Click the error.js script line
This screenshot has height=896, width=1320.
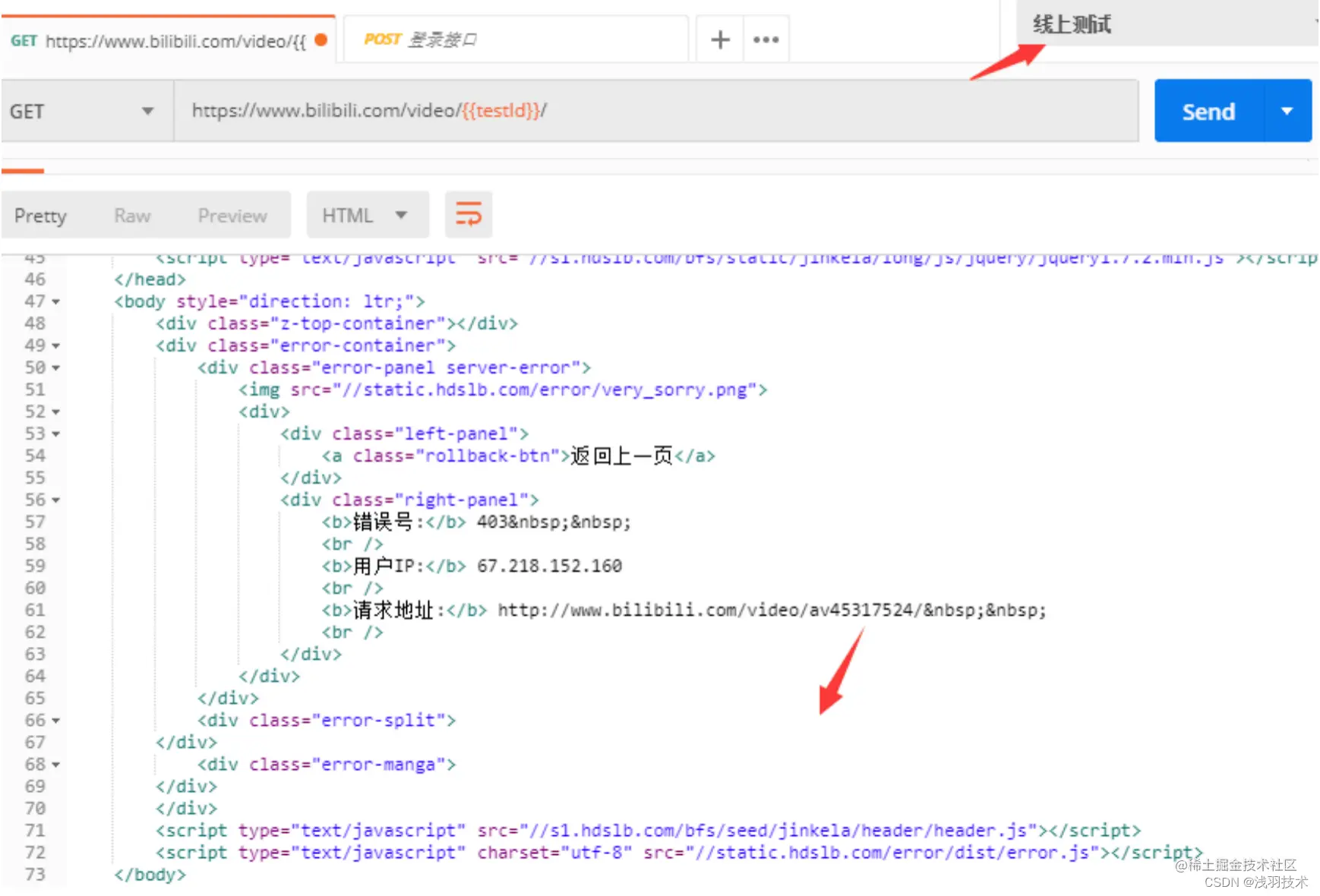pyautogui.click(x=680, y=852)
